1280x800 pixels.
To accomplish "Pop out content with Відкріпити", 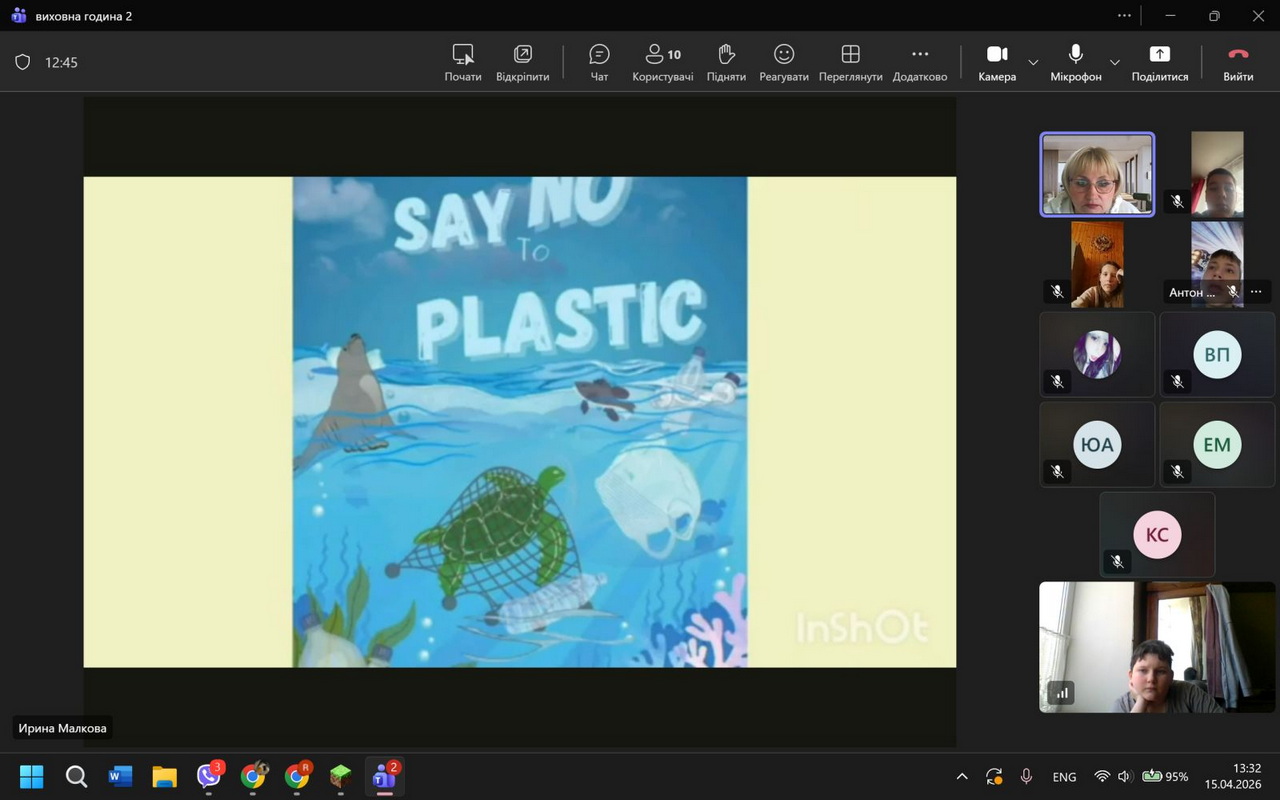I will (522, 62).
